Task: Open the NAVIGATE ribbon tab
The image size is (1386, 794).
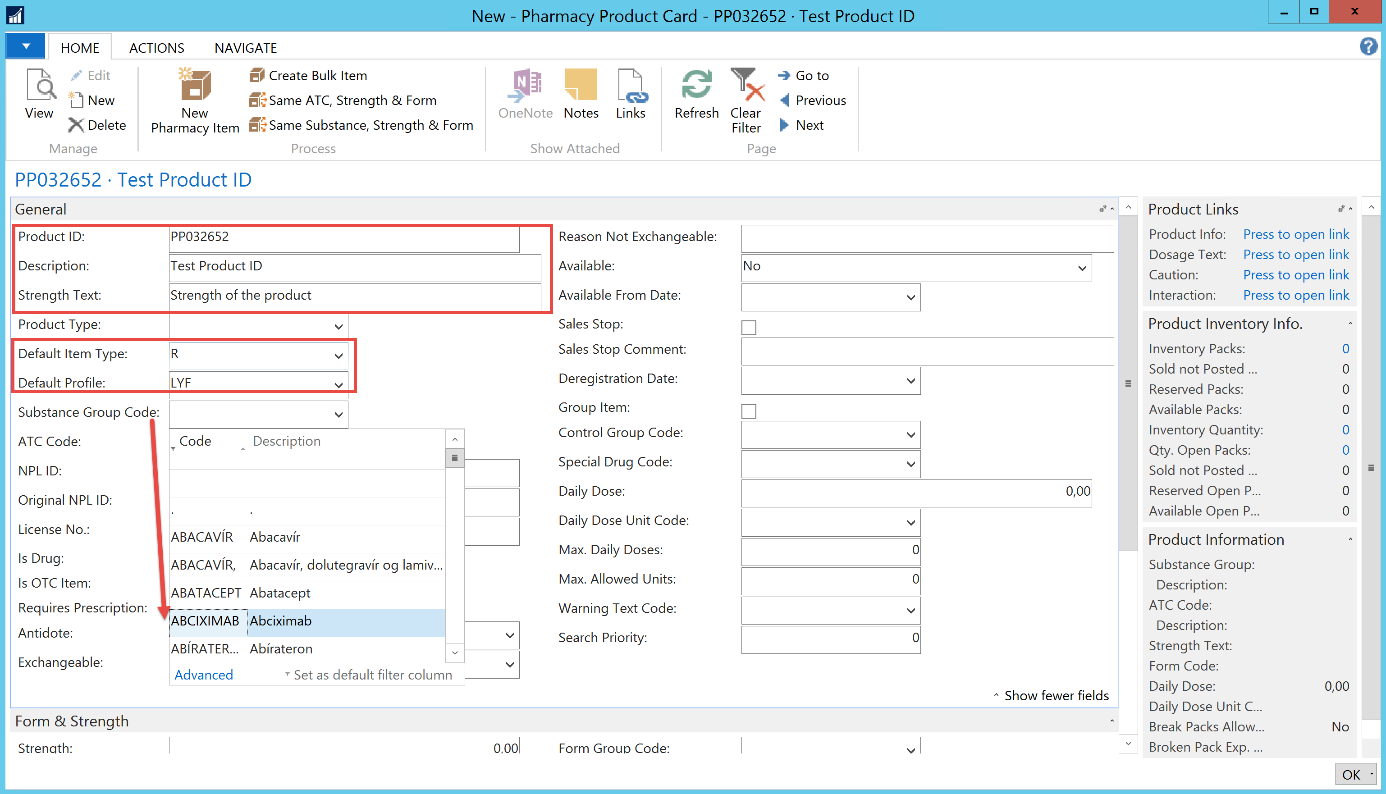Action: coord(246,48)
